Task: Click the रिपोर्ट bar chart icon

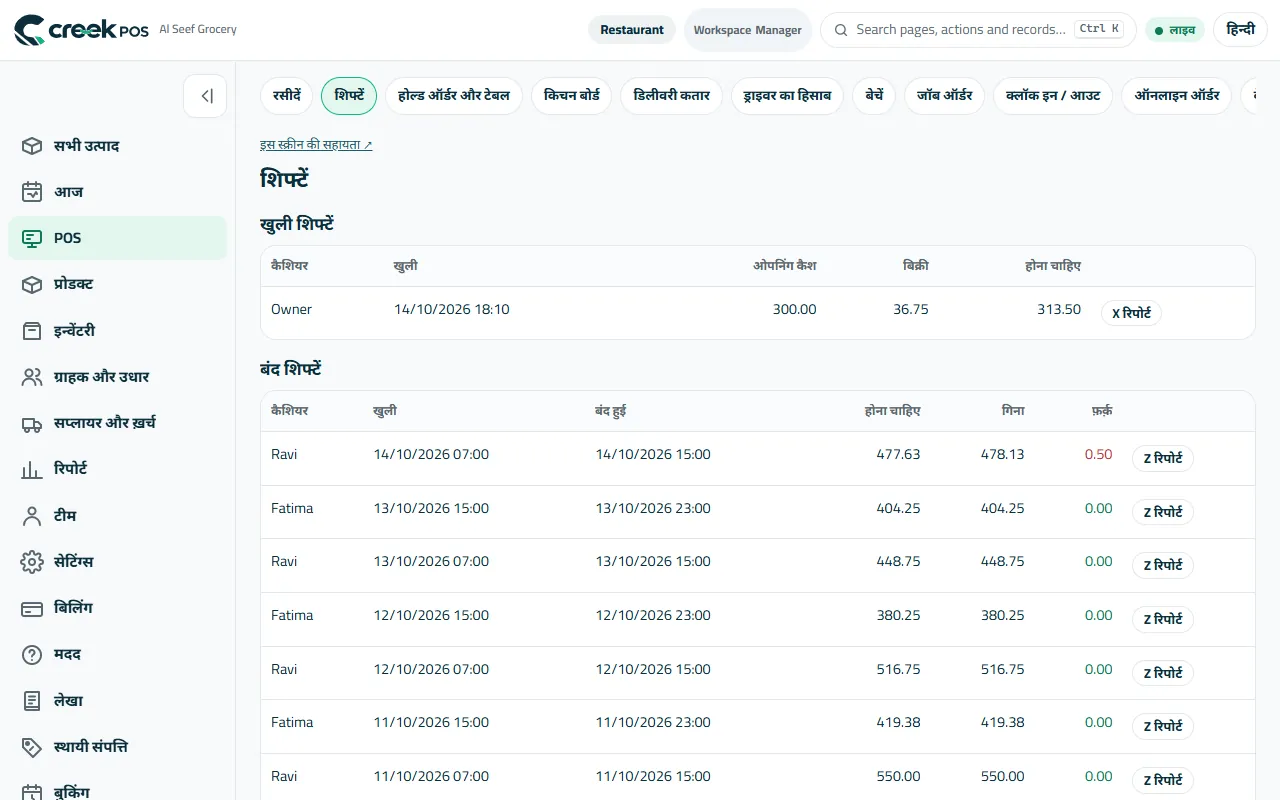Action: (x=32, y=469)
